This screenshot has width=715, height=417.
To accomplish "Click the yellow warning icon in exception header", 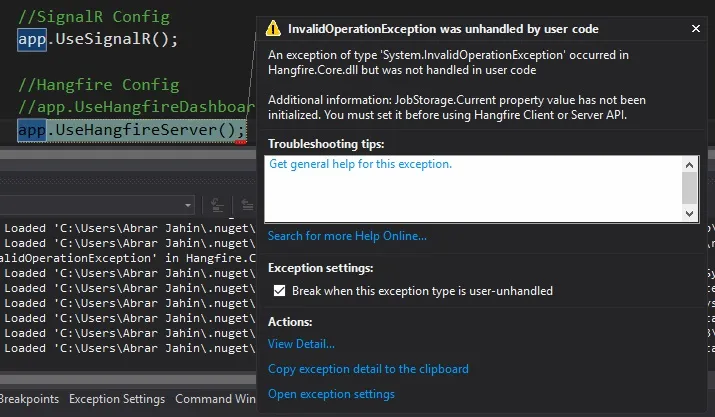I will click(x=273, y=28).
